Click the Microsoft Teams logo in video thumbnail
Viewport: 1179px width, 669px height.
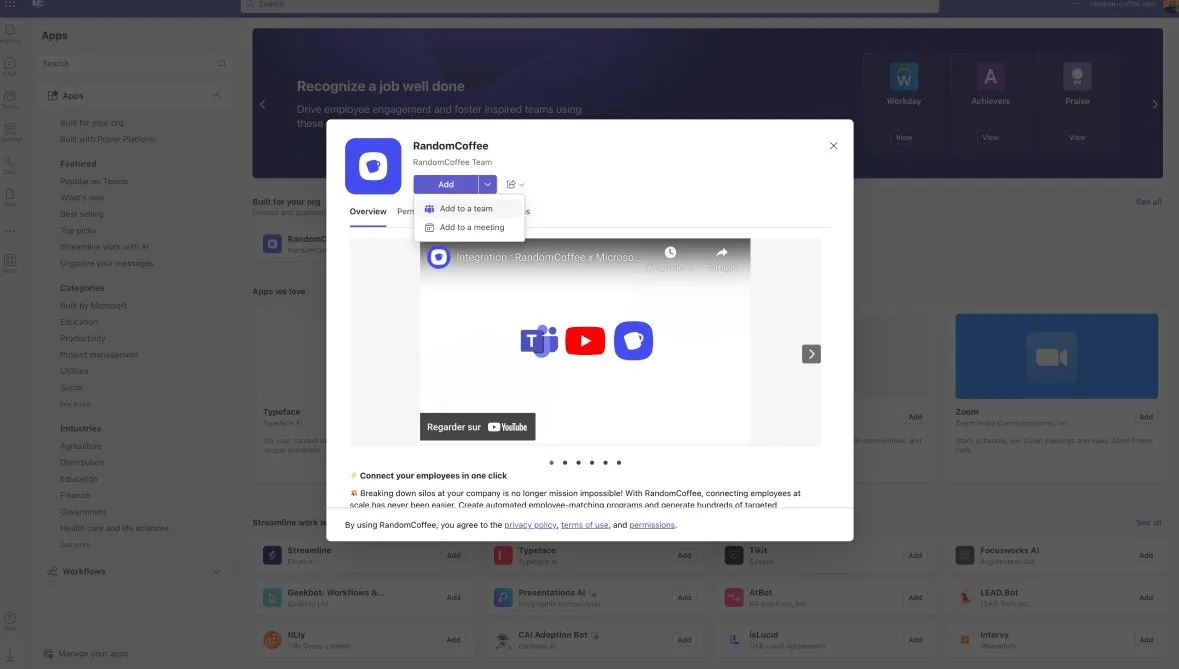[x=539, y=341]
